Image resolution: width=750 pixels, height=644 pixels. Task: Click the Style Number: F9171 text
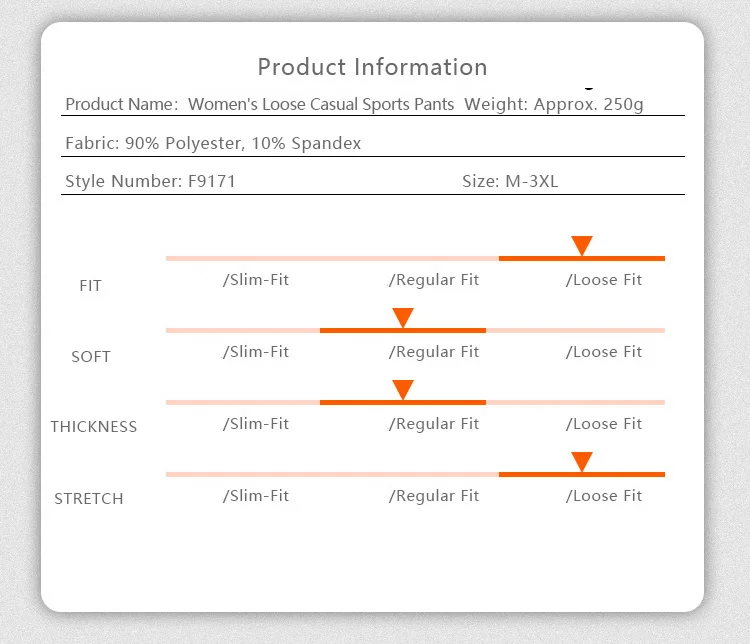coord(150,181)
